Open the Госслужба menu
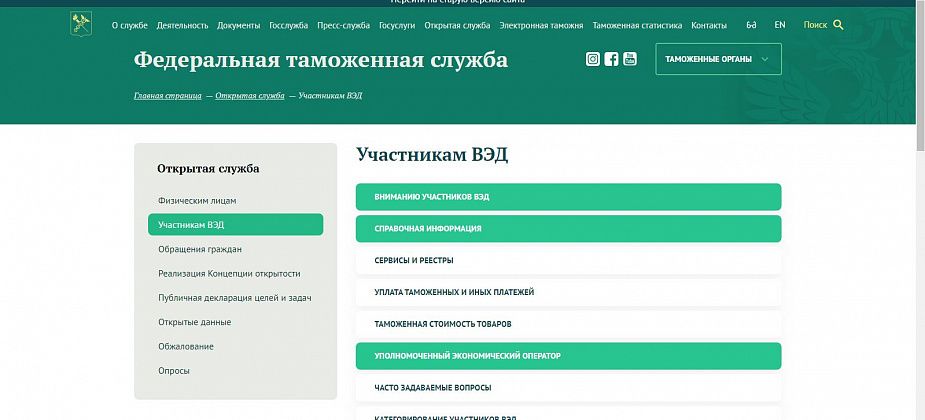 click(x=288, y=25)
